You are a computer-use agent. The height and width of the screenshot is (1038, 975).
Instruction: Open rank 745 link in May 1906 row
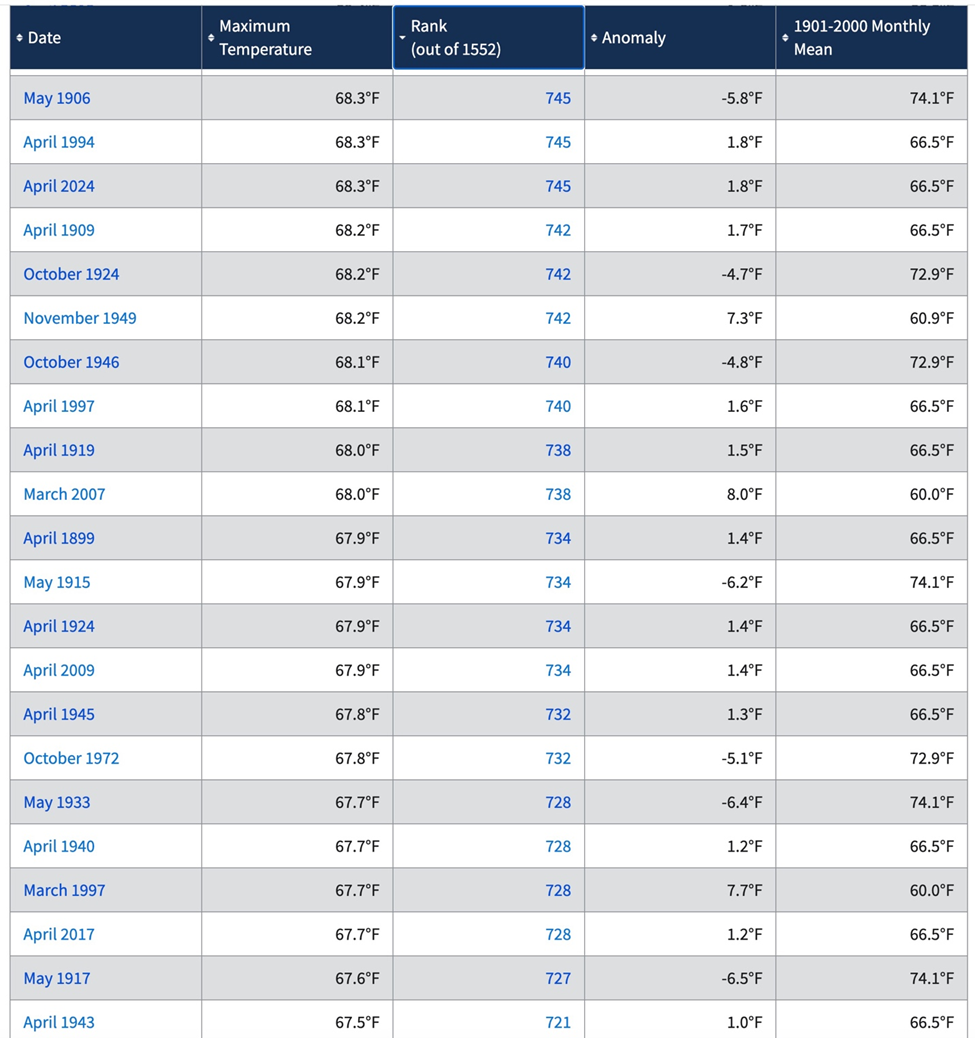tap(558, 98)
